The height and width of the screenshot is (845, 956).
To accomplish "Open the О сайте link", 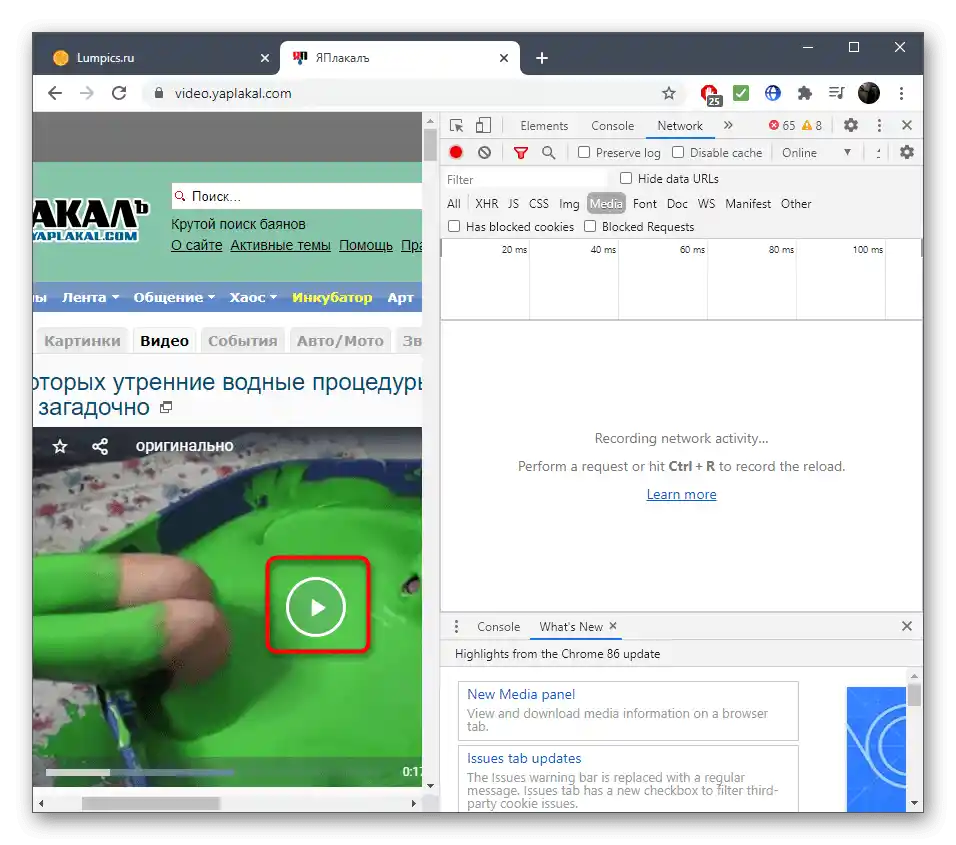I will pos(196,245).
